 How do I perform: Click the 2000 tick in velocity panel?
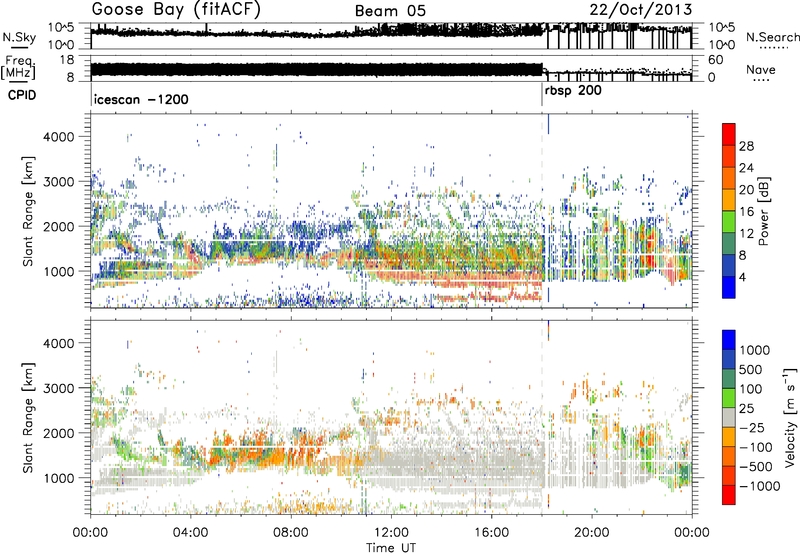click(x=58, y=433)
